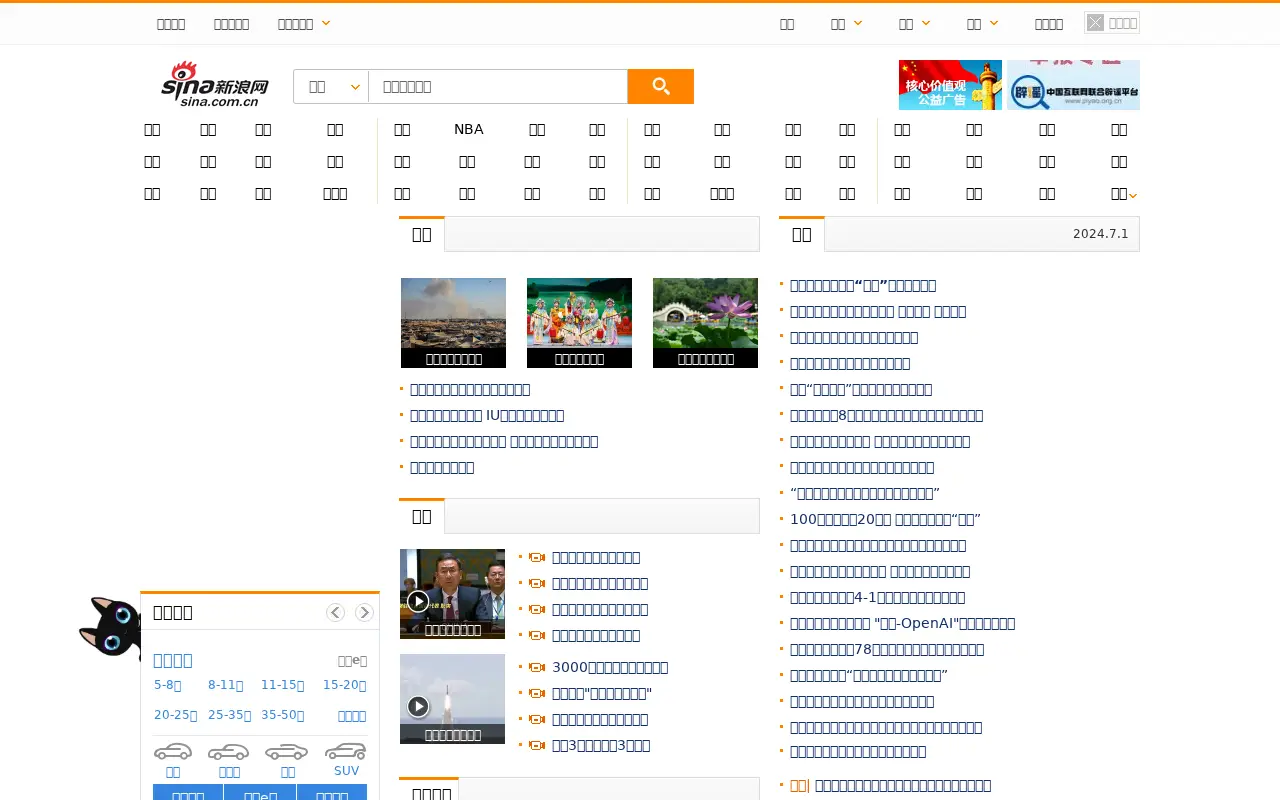Click inside the search text field
Viewport: 1280px width, 800px height.
tap(497, 87)
